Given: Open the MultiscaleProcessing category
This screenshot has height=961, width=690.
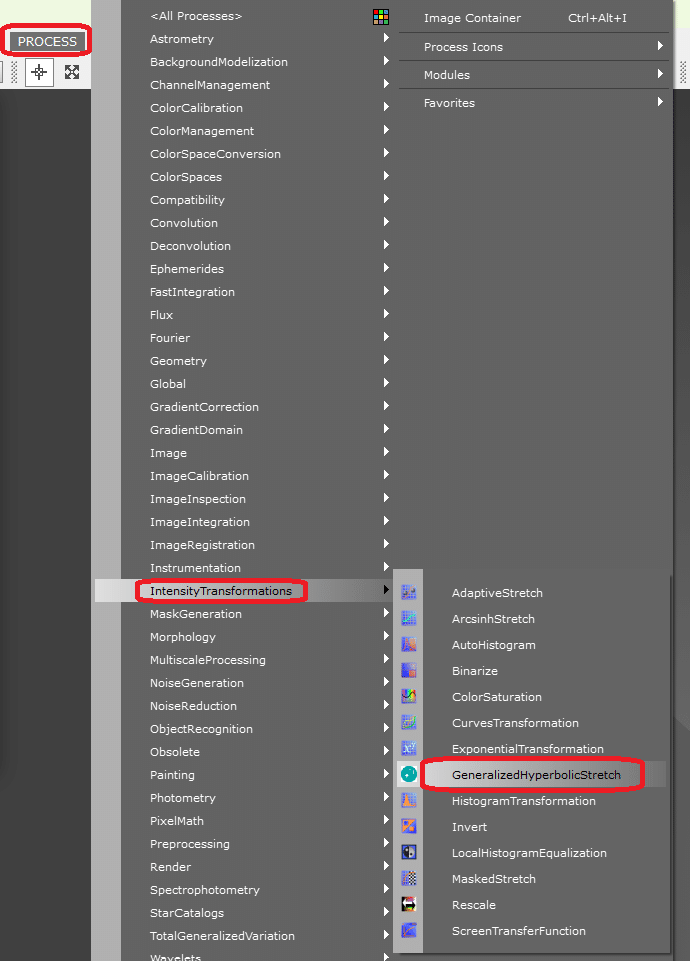Looking at the screenshot, I should tap(208, 660).
